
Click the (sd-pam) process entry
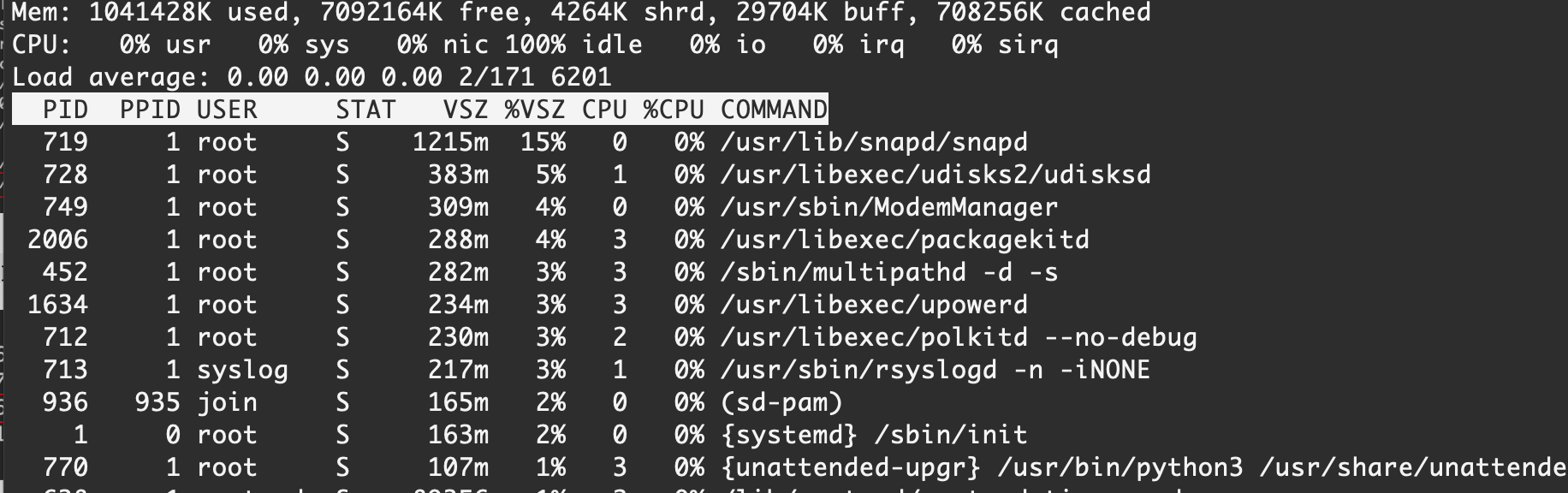(781, 402)
